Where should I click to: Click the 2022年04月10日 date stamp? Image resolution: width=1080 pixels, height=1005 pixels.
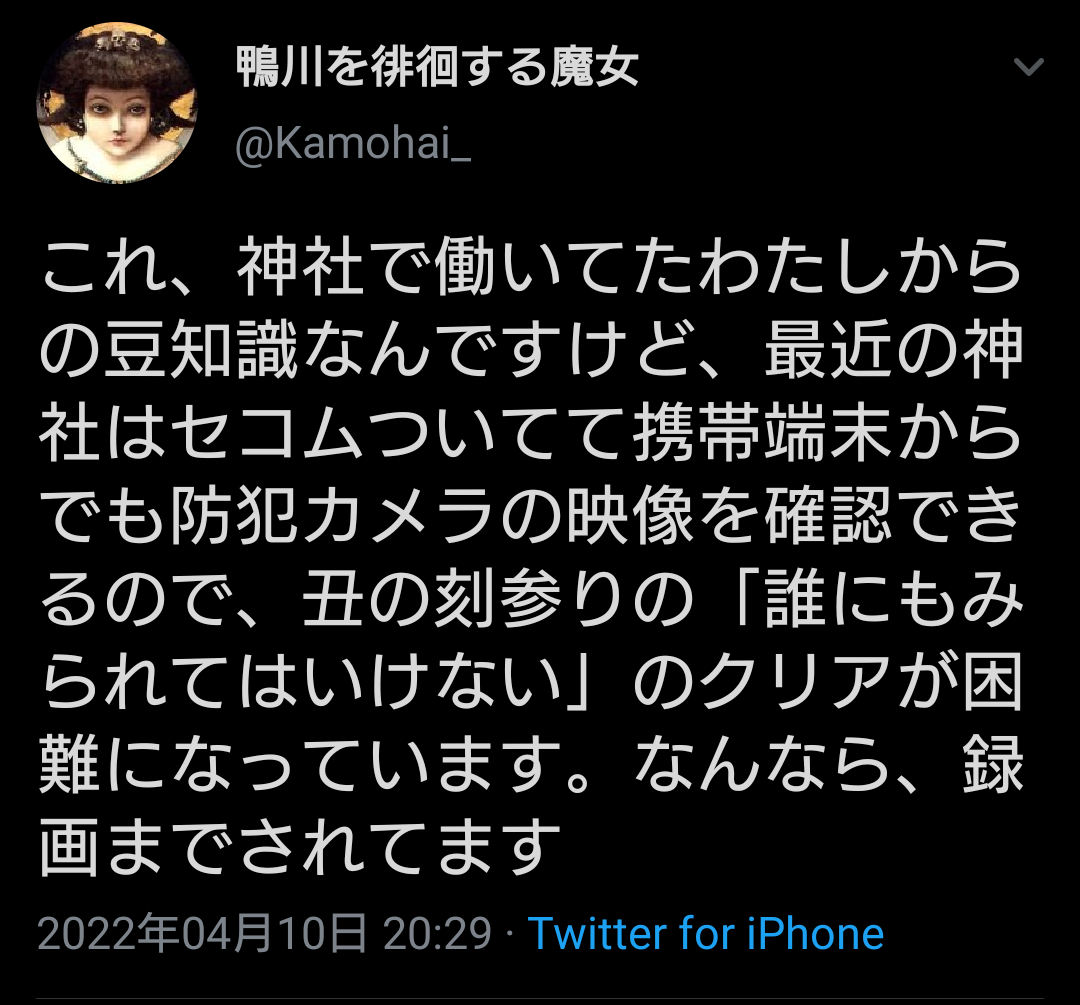point(202,933)
